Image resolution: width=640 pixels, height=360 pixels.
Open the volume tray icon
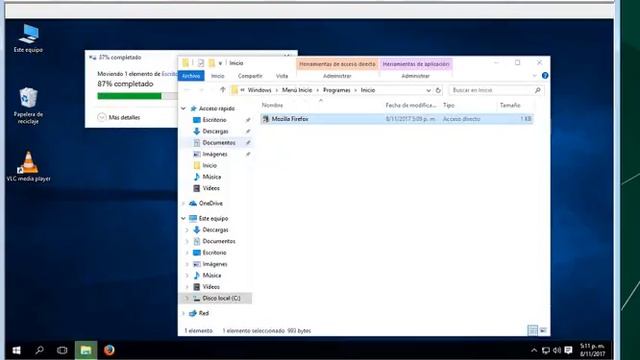[557, 350]
